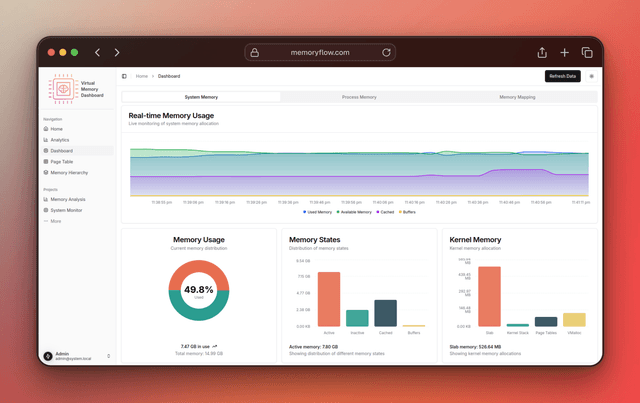Go to Analytics in the sidebar

(59, 140)
